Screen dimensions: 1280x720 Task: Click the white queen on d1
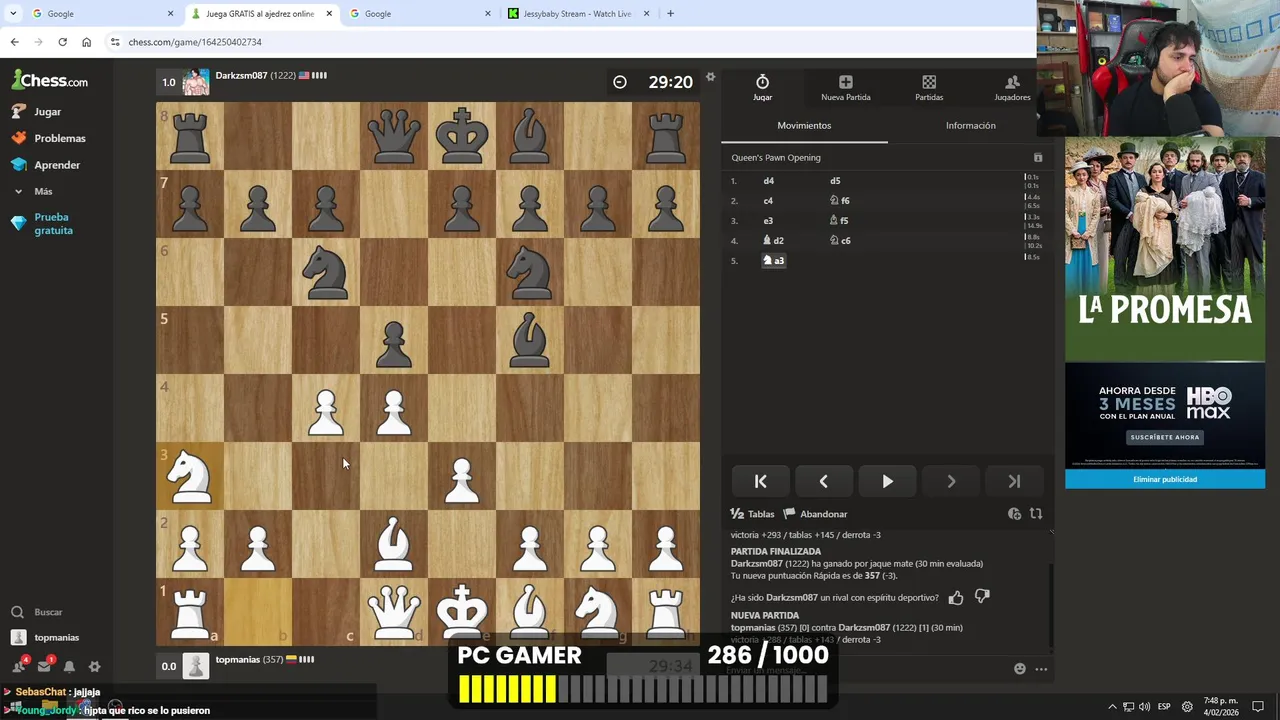394,612
